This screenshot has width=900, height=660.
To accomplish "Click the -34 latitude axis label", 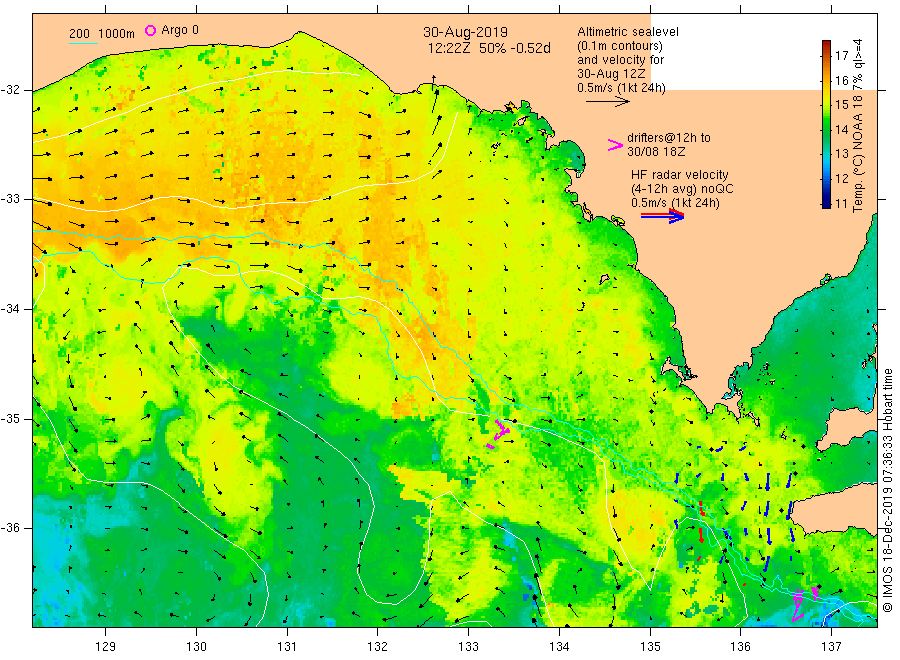I will tap(11, 309).
